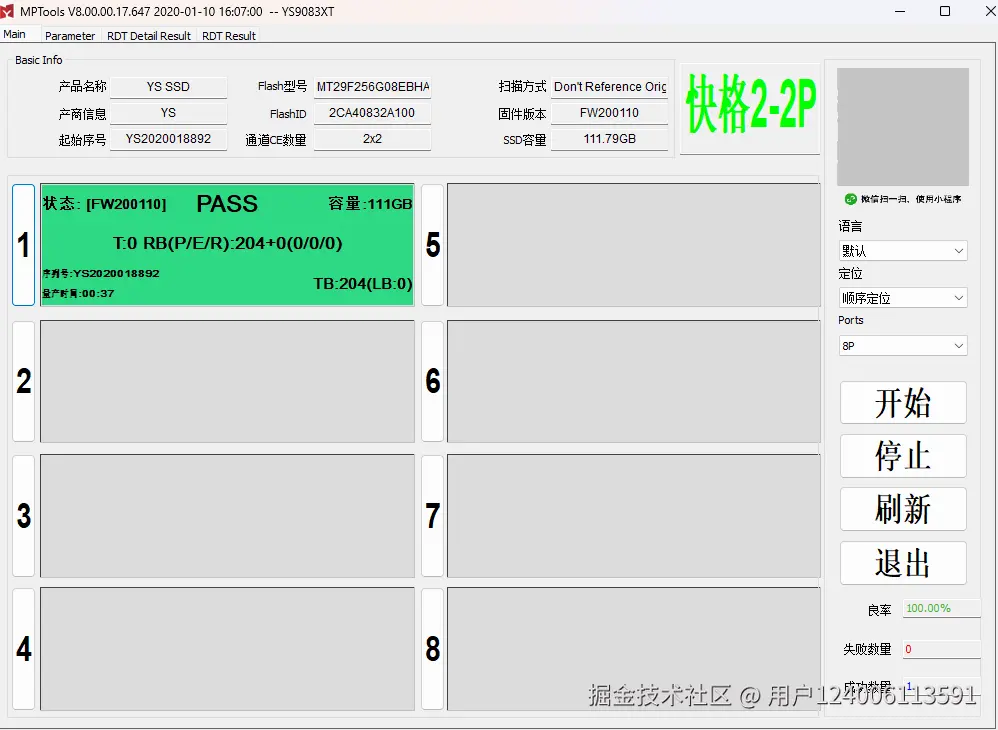Click the 扫描方式 field Don't Reference Orig
The width and height of the screenshot is (998, 730).
point(609,87)
